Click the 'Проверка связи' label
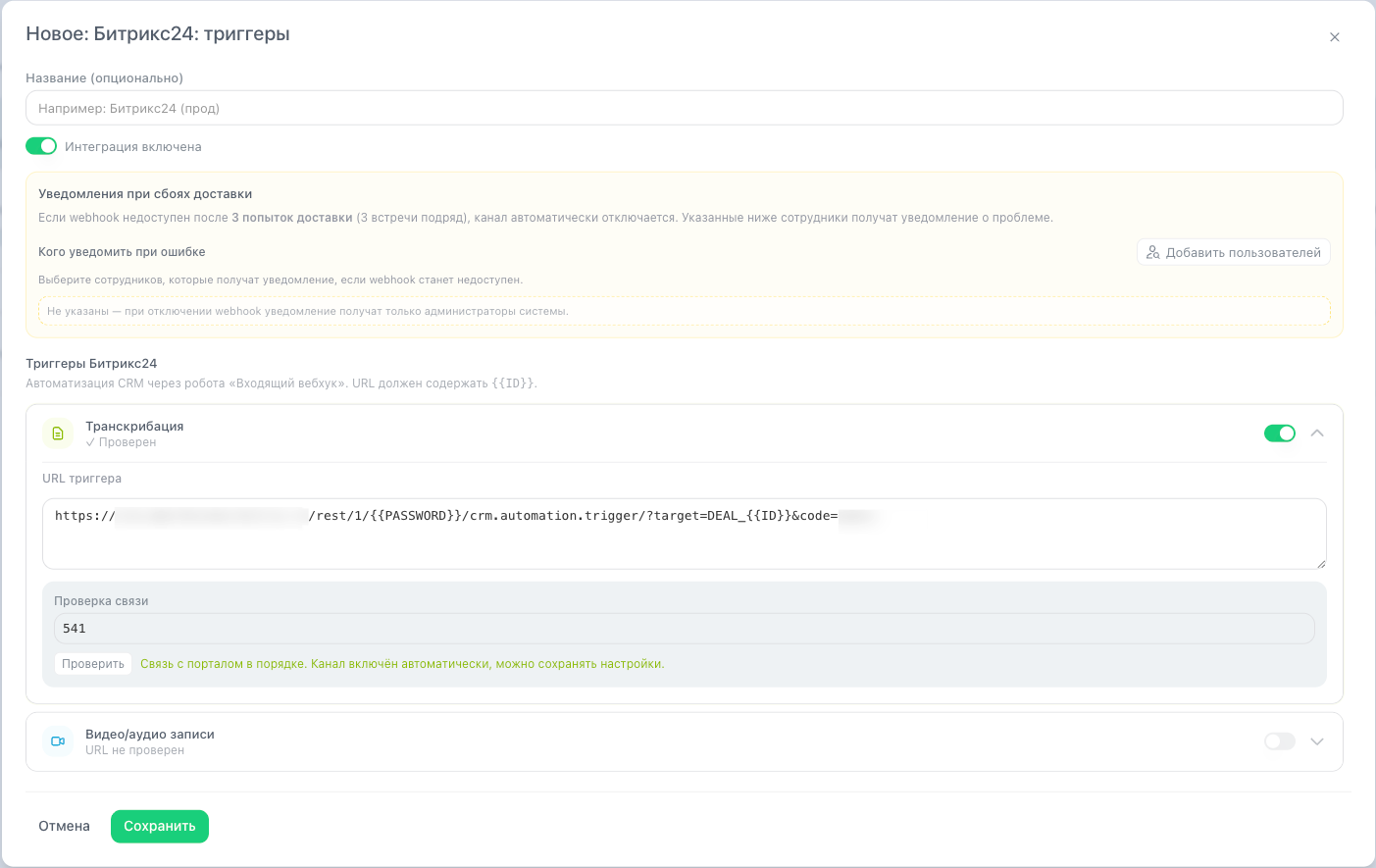 point(101,601)
